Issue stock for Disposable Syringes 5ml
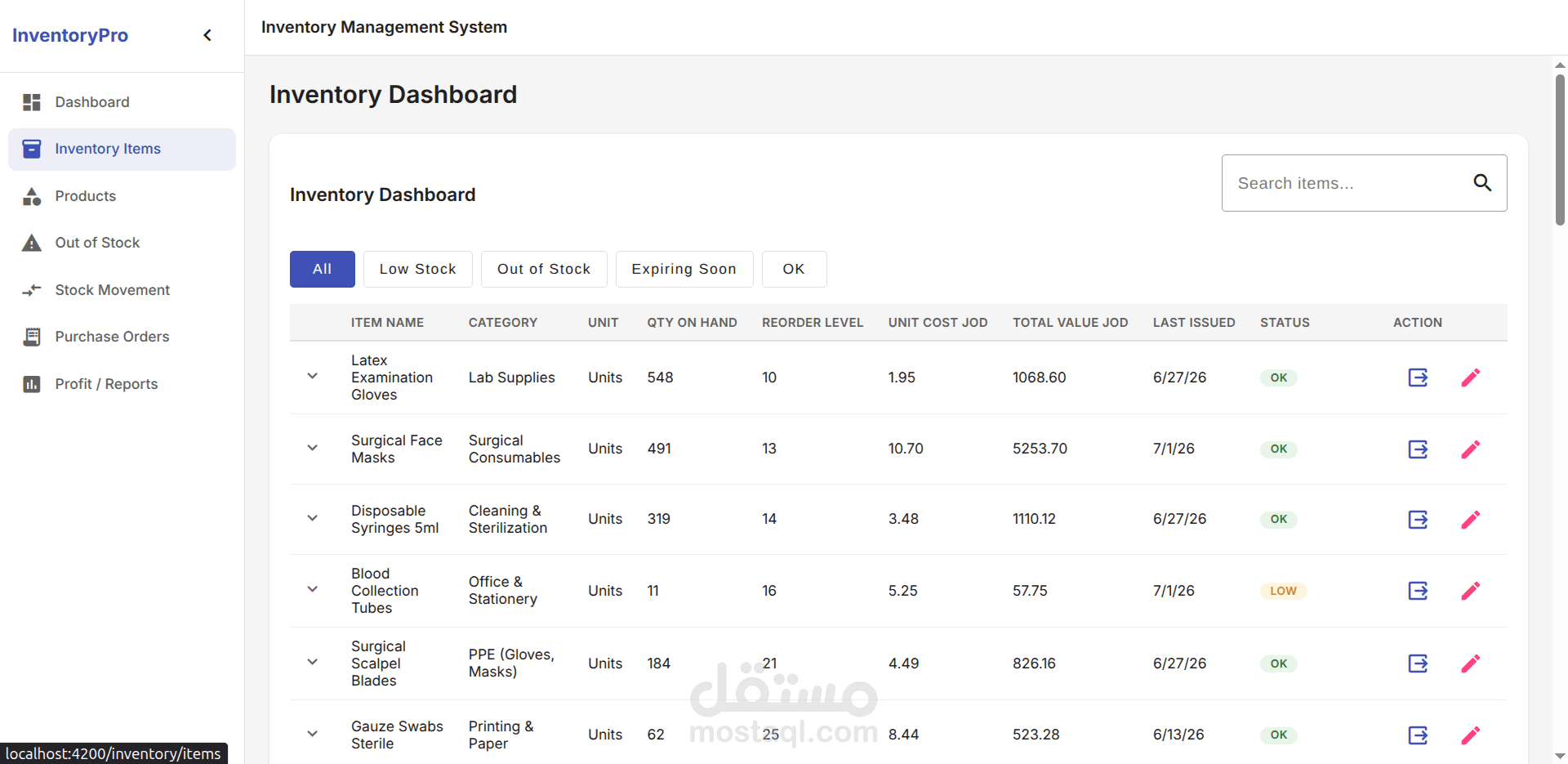The width and height of the screenshot is (1568, 764). 1418,519
